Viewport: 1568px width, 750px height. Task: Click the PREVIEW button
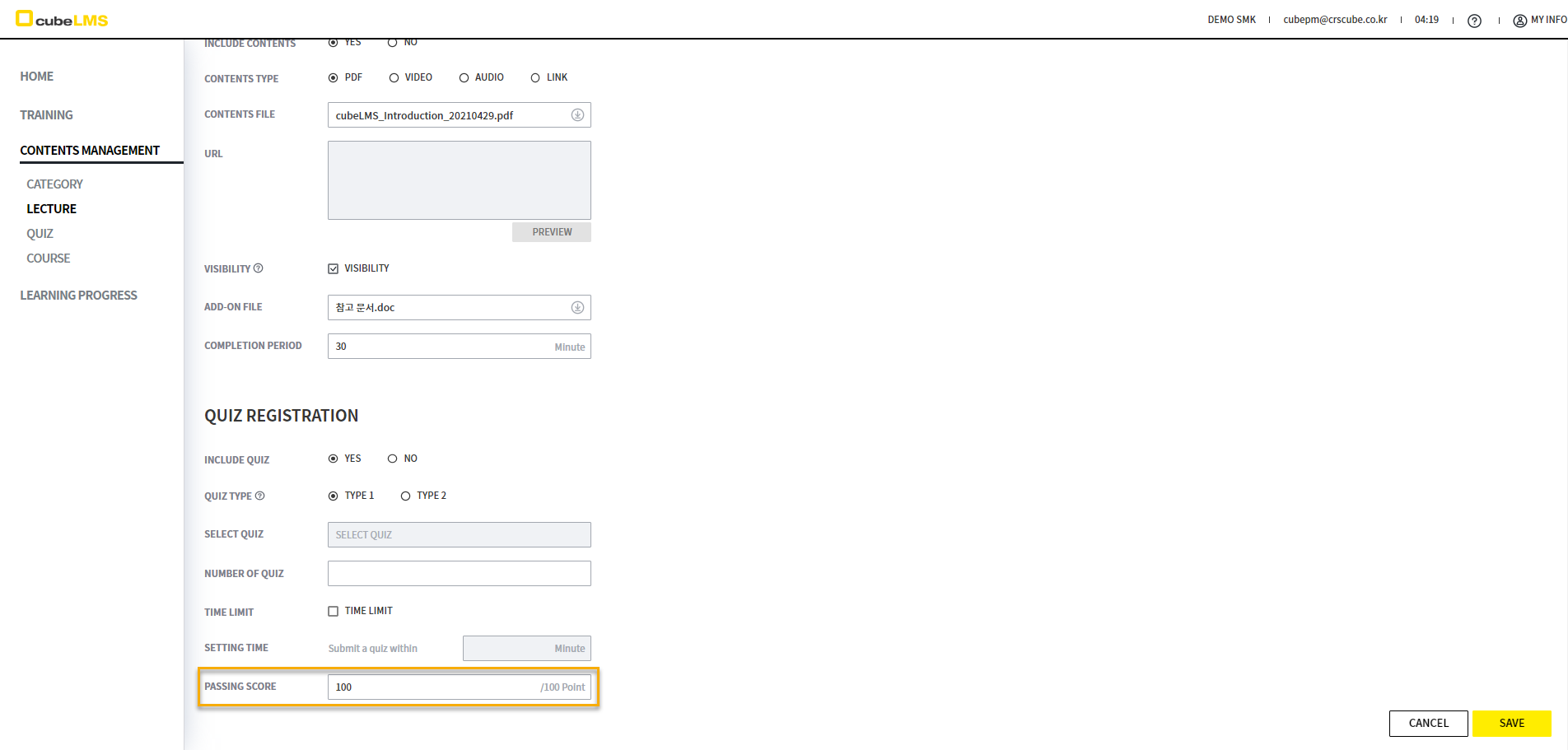(x=551, y=232)
